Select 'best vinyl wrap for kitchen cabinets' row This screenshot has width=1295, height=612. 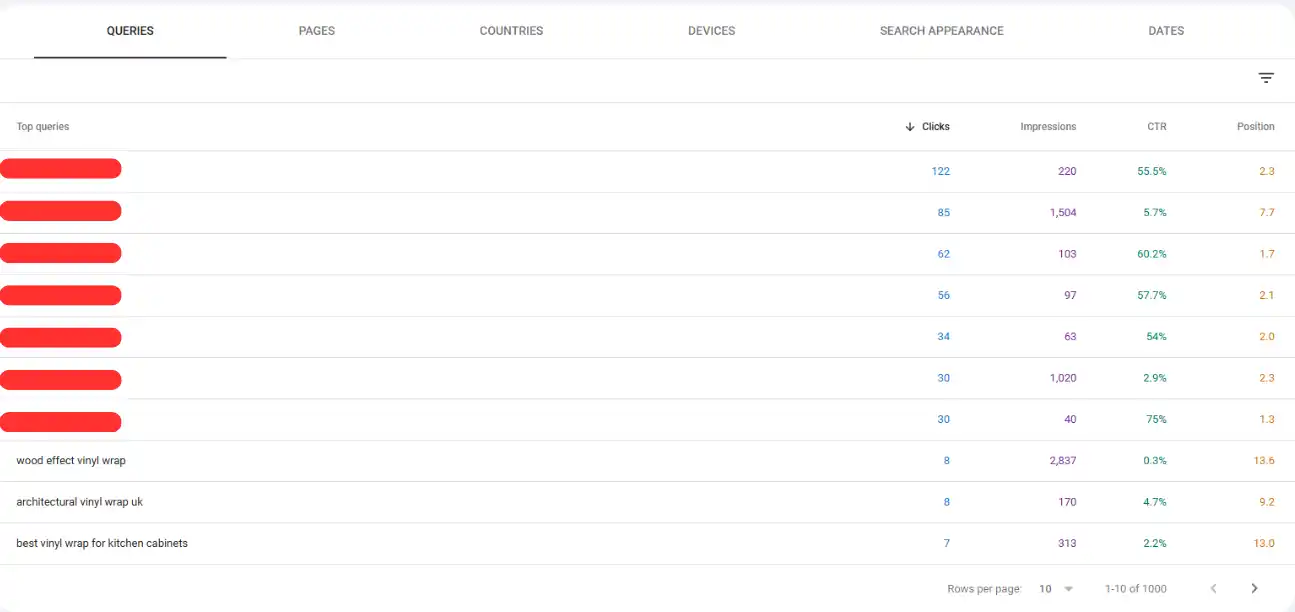[x=102, y=544]
